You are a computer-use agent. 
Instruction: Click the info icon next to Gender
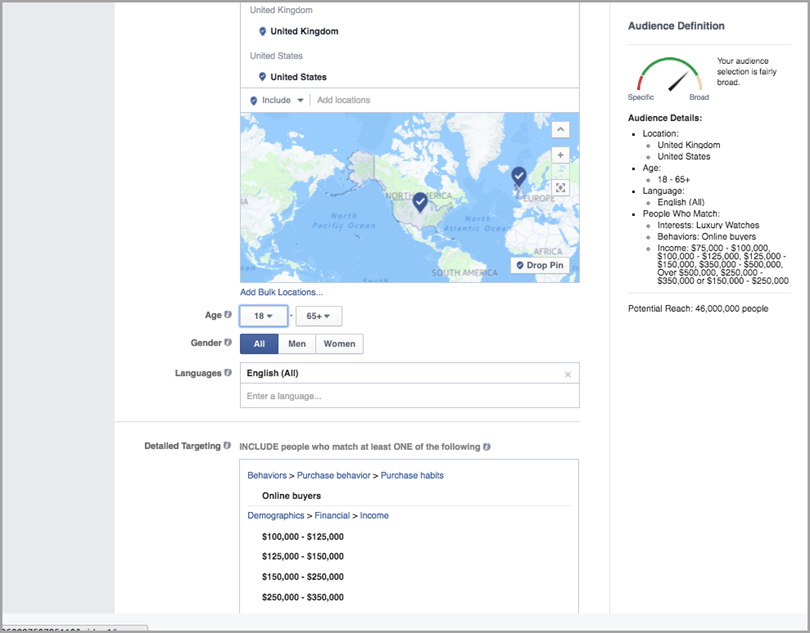click(x=228, y=343)
